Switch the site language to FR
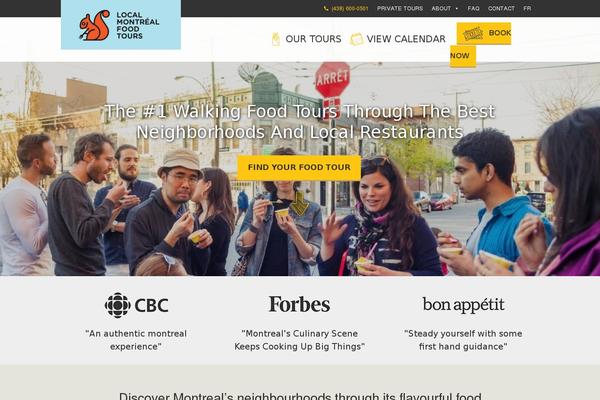The height and width of the screenshot is (400, 600). pyautogui.click(x=527, y=8)
